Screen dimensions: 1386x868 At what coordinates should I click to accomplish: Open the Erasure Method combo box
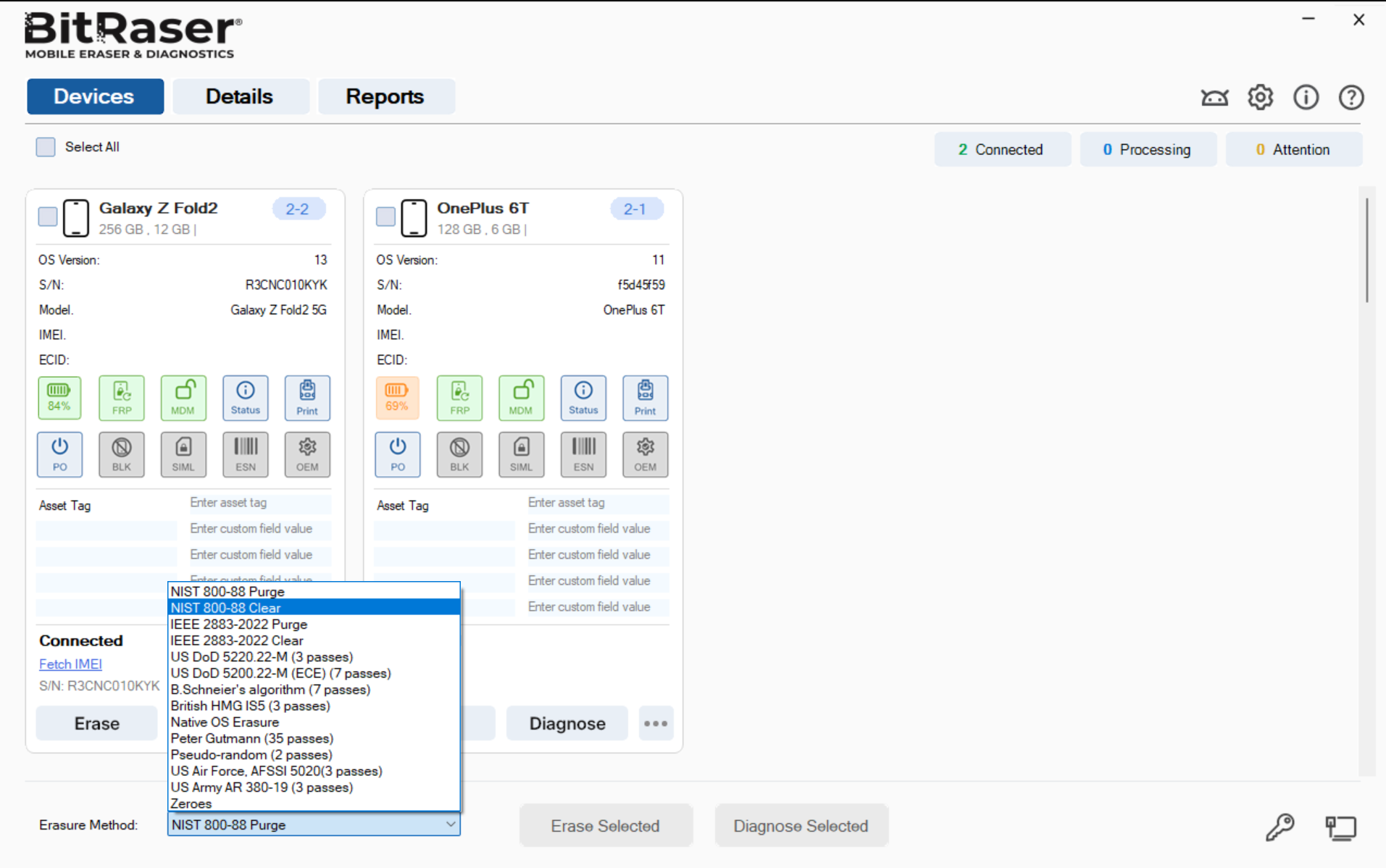click(314, 825)
